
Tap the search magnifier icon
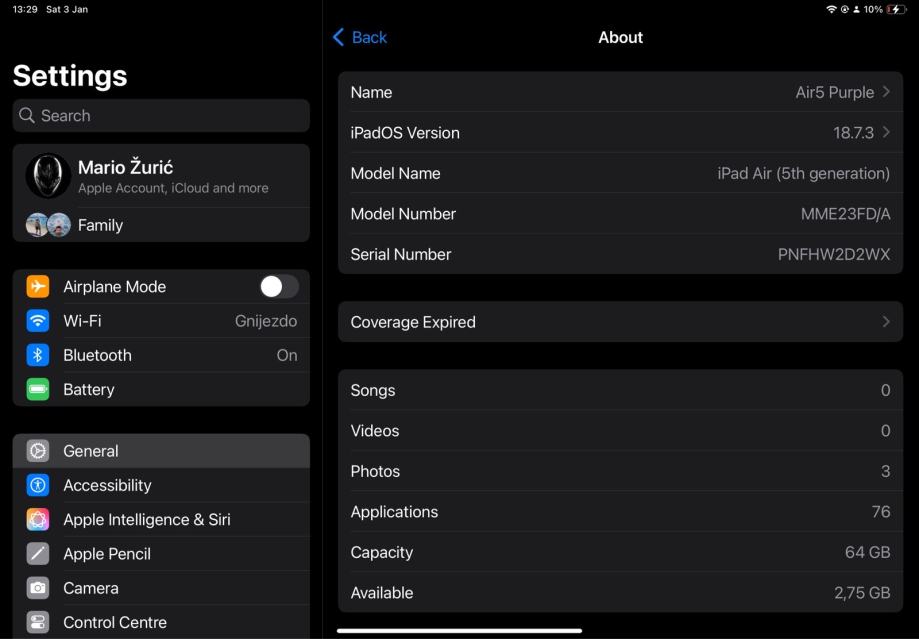coord(26,115)
